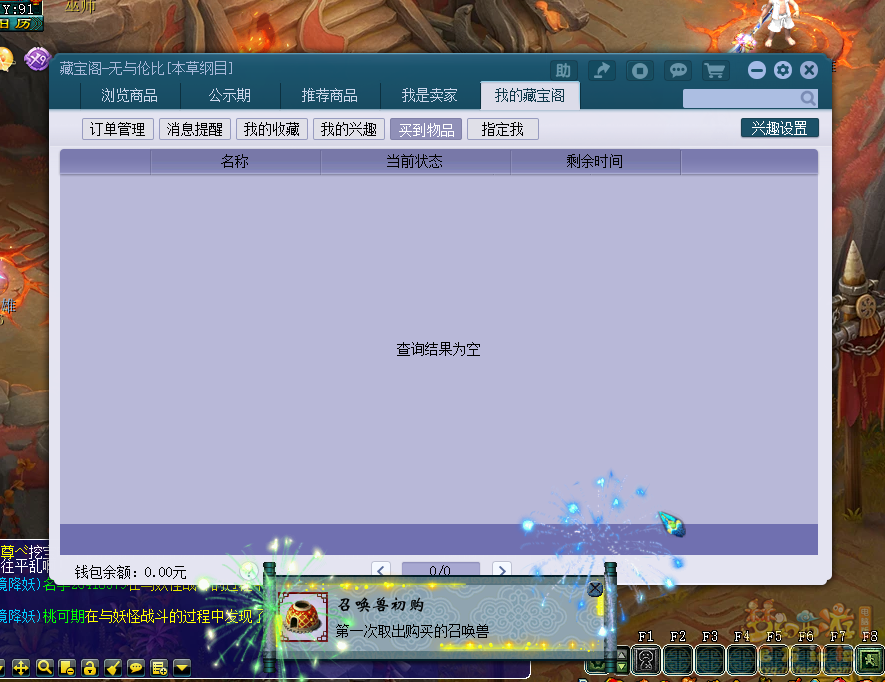Click the 兴趣设置 button

coord(779,128)
